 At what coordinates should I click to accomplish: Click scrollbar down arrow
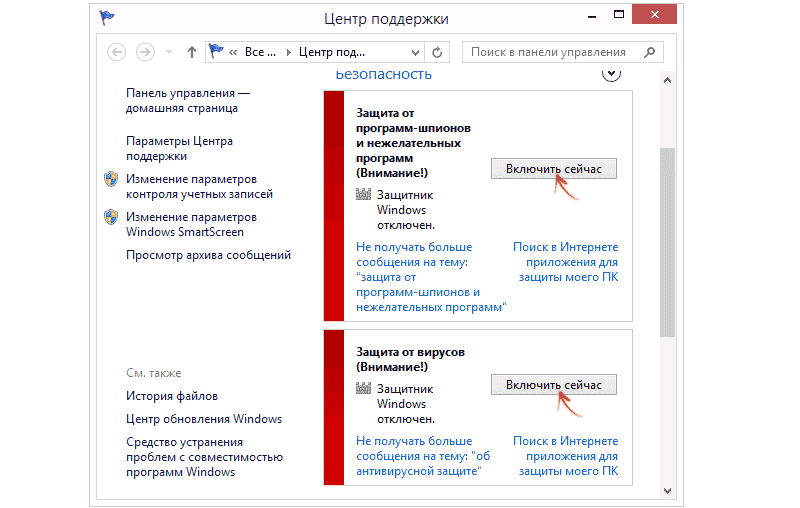click(x=667, y=491)
